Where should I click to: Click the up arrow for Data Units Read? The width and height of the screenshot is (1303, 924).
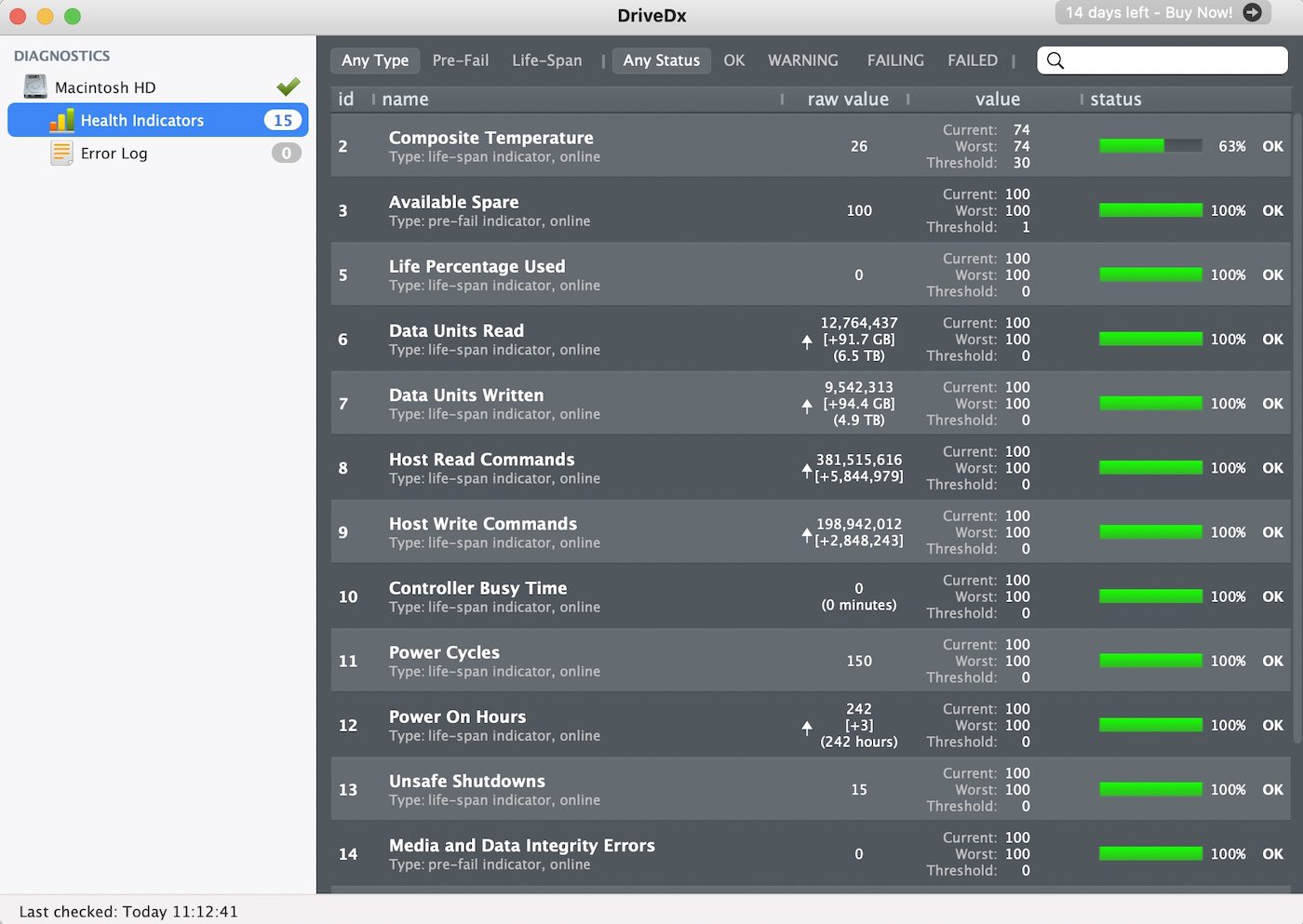point(807,341)
